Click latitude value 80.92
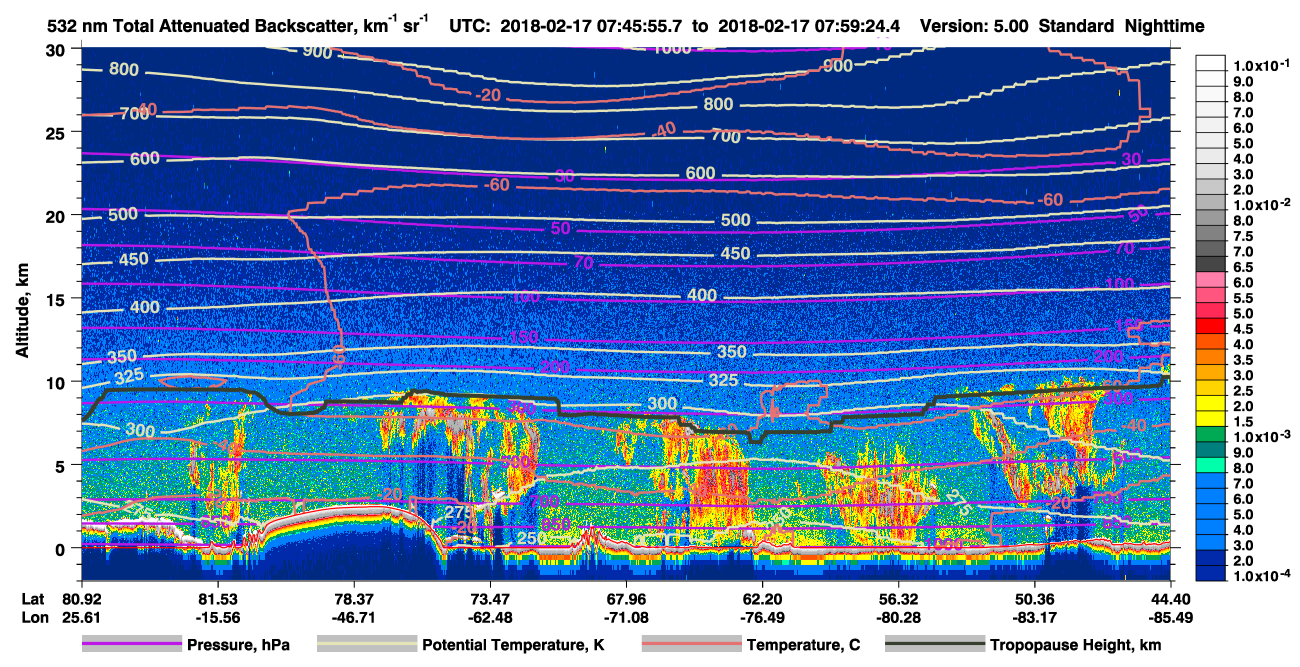 click(82, 598)
